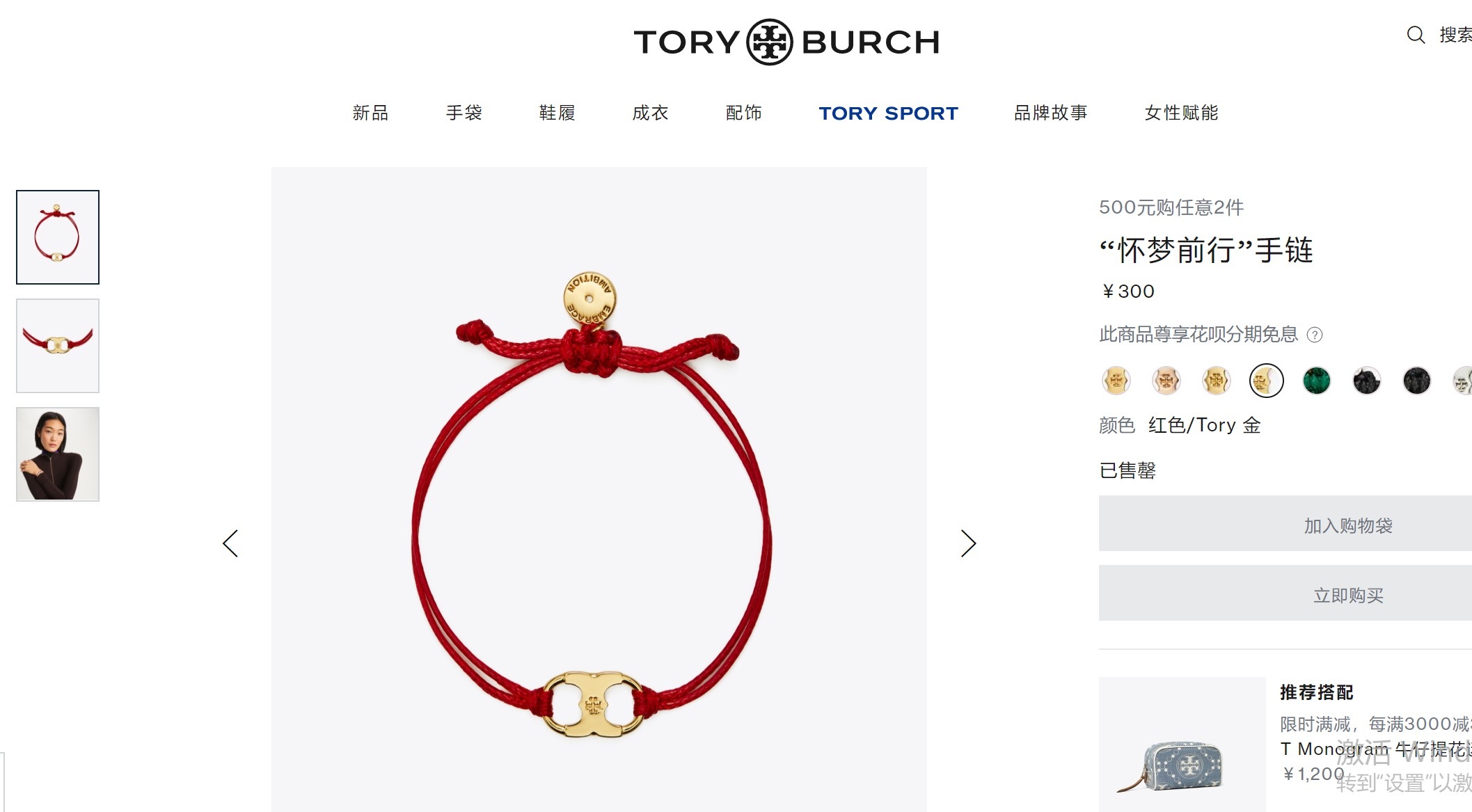1472x812 pixels.
Task: Open the 配饰 menu
Action: coord(743,113)
